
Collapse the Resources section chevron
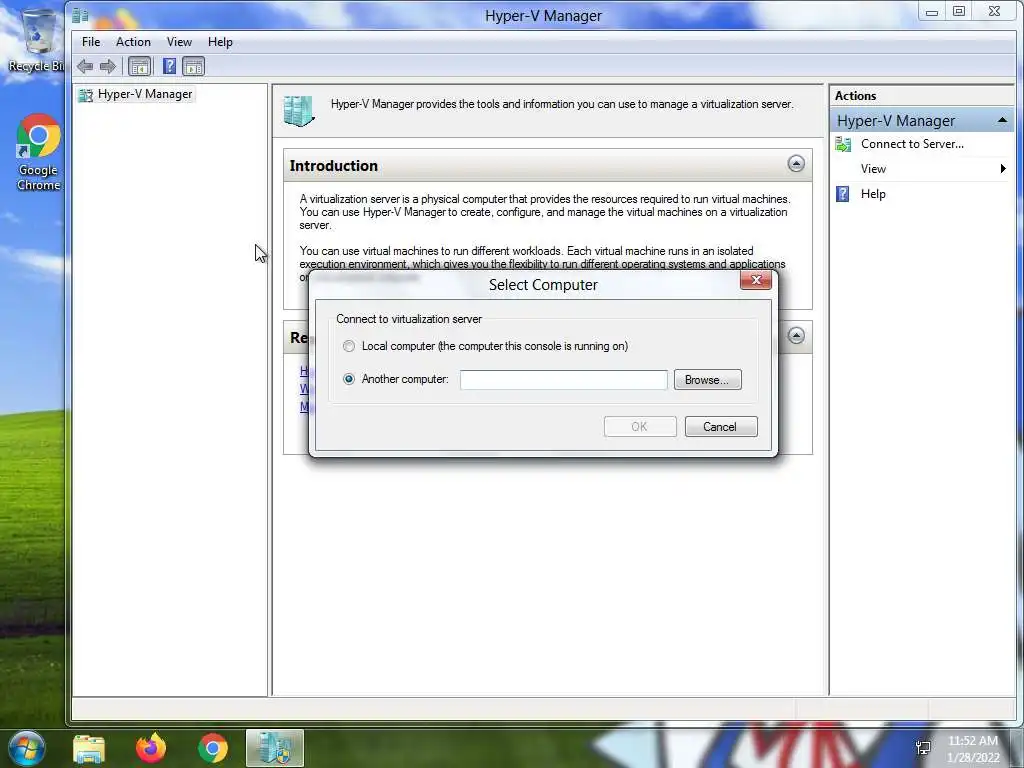[x=795, y=336]
